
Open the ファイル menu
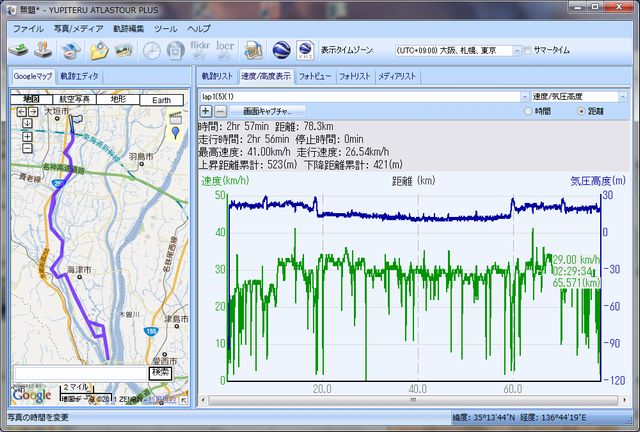click(28, 29)
